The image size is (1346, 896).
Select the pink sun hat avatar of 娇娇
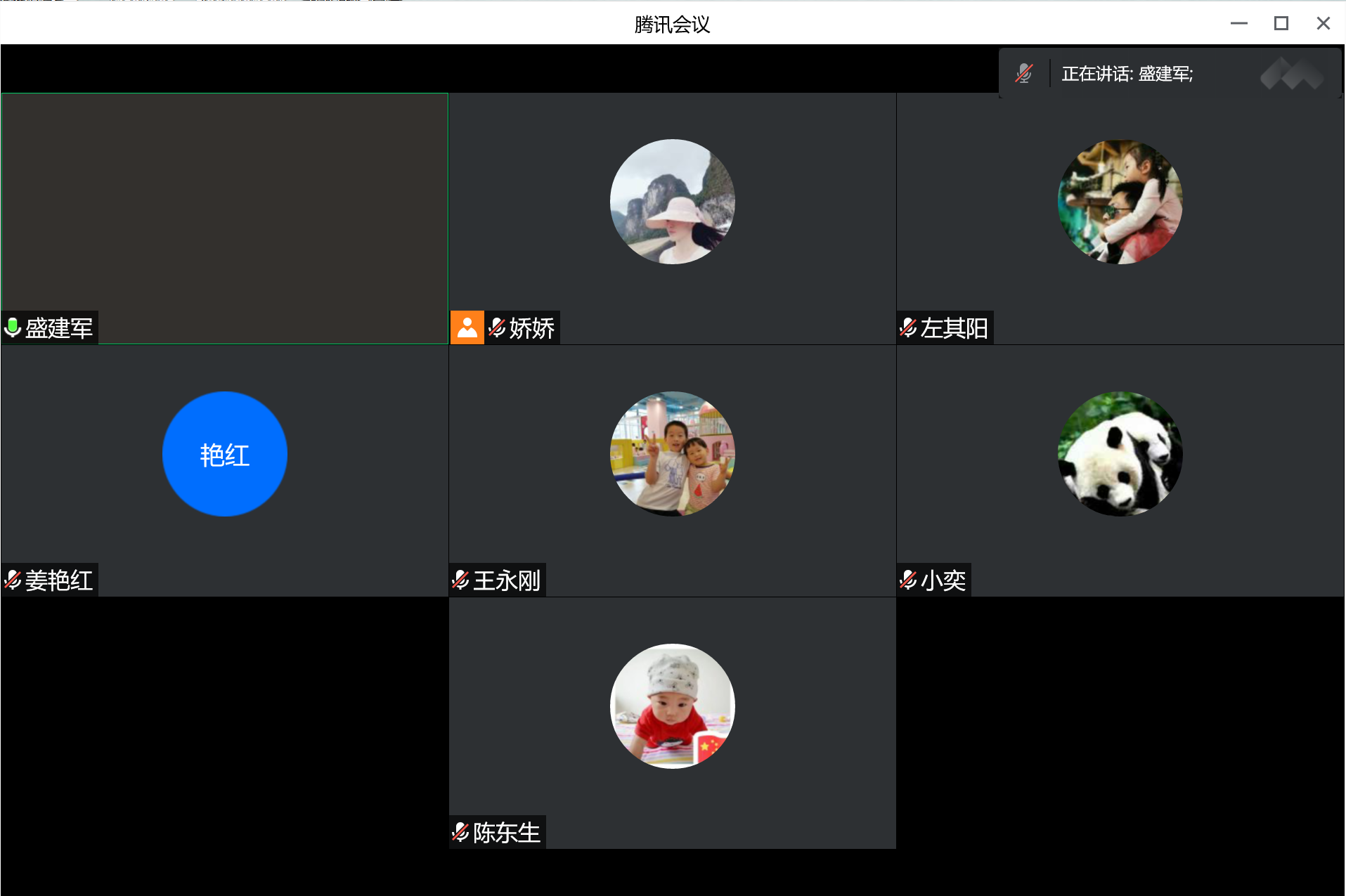(672, 202)
